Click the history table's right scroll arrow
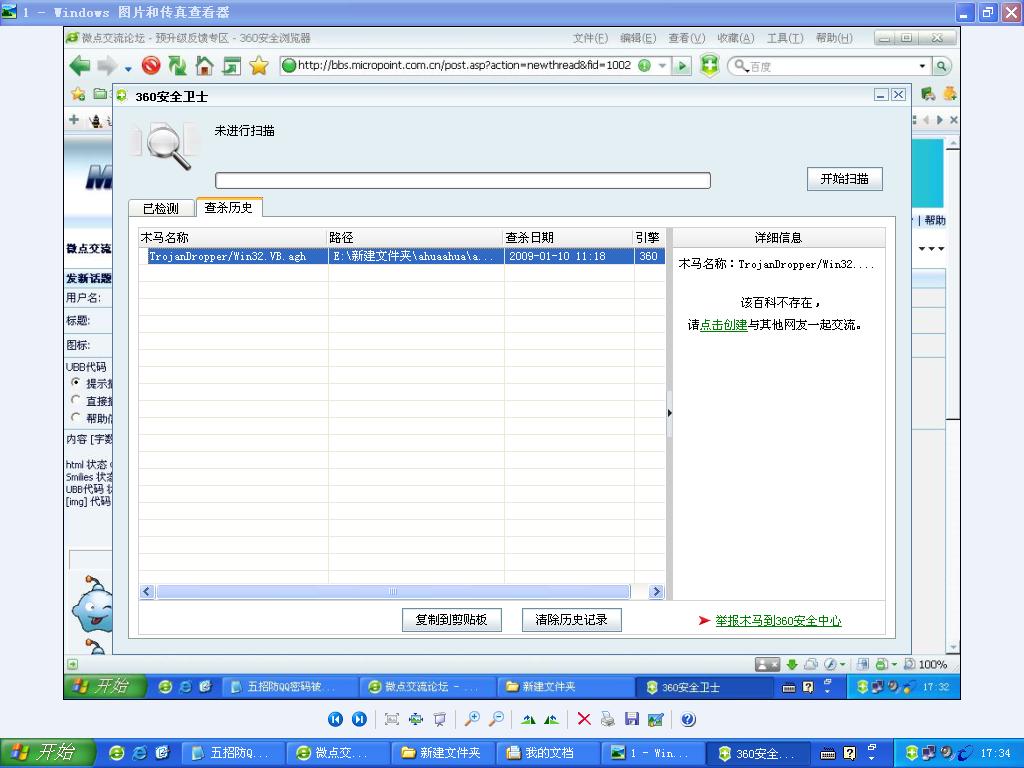This screenshot has height=768, width=1024. [656, 592]
